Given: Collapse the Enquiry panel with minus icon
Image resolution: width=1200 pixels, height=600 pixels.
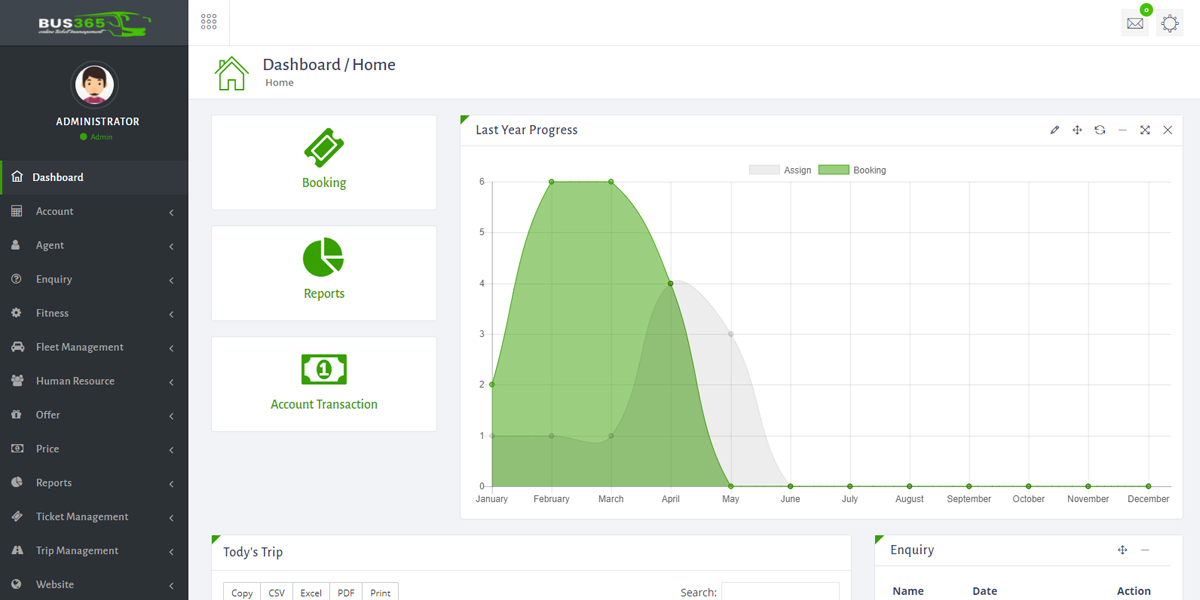Looking at the screenshot, I should [1145, 550].
